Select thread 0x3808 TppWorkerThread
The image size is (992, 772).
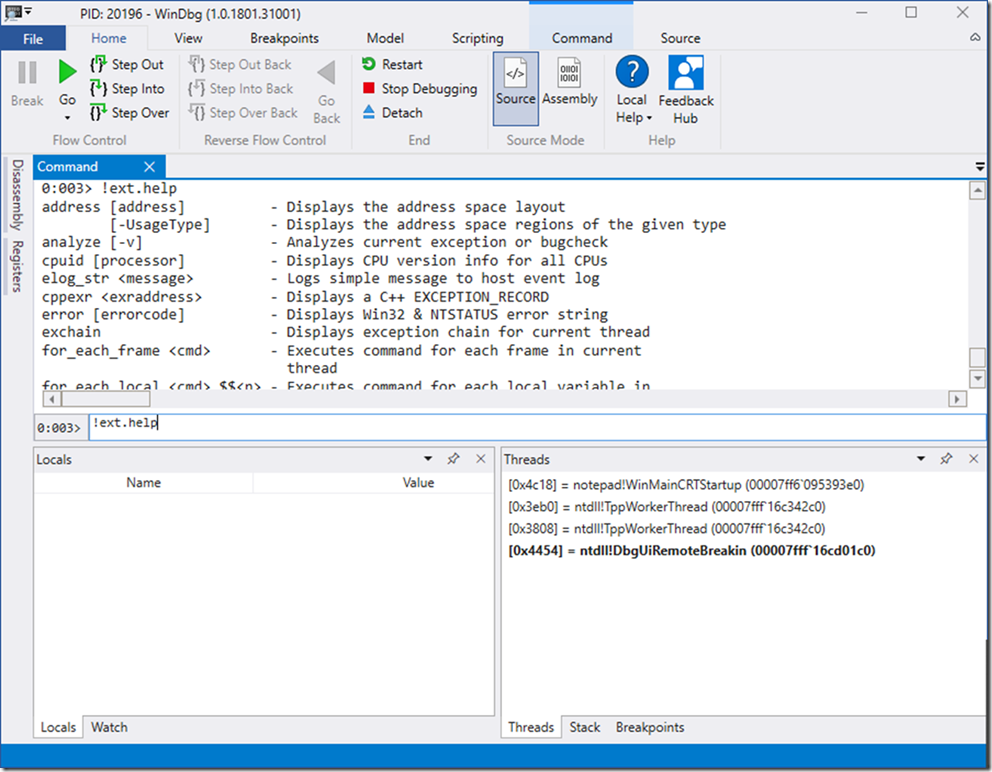[x=667, y=528]
